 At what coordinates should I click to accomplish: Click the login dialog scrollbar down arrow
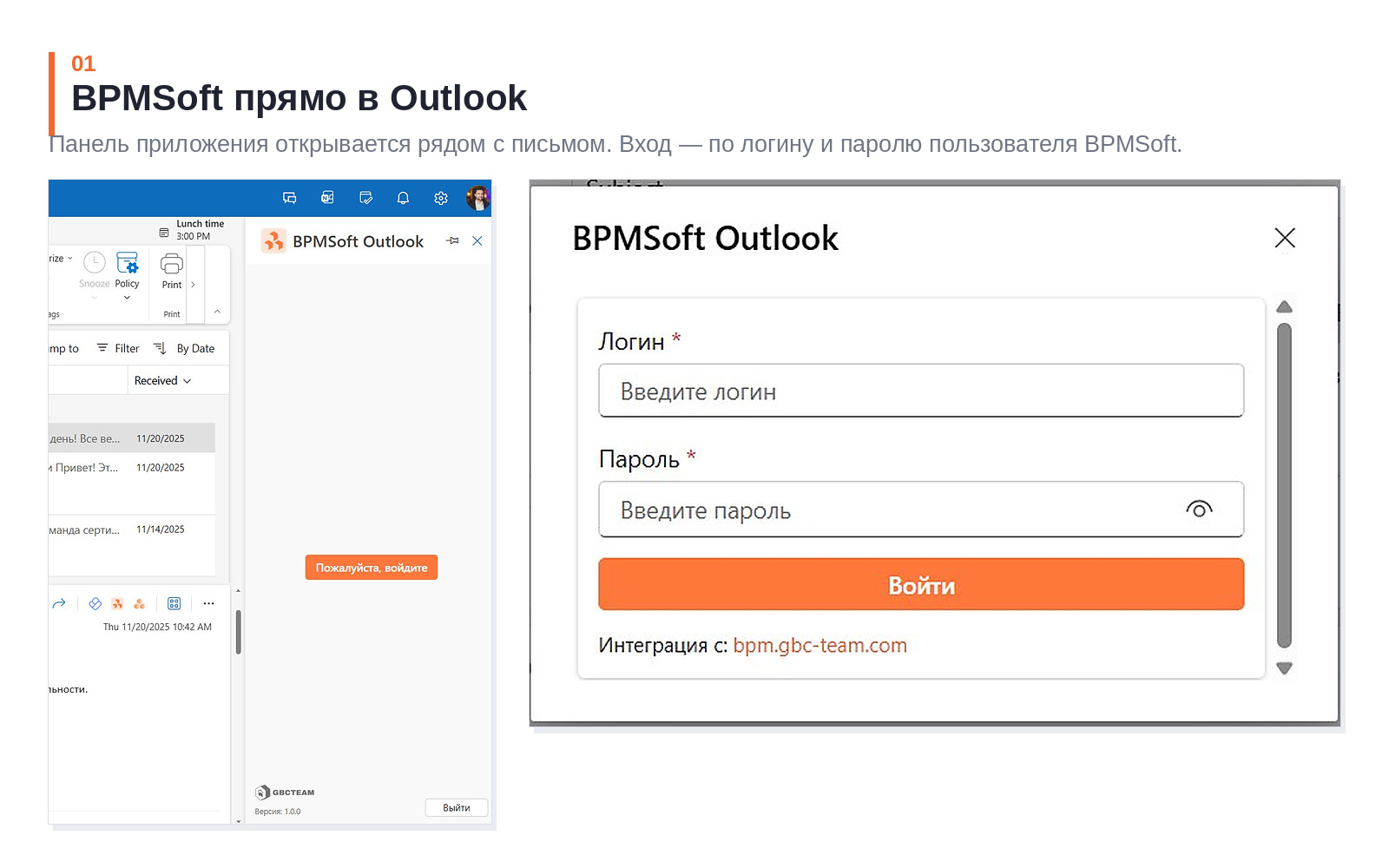coord(1285,667)
